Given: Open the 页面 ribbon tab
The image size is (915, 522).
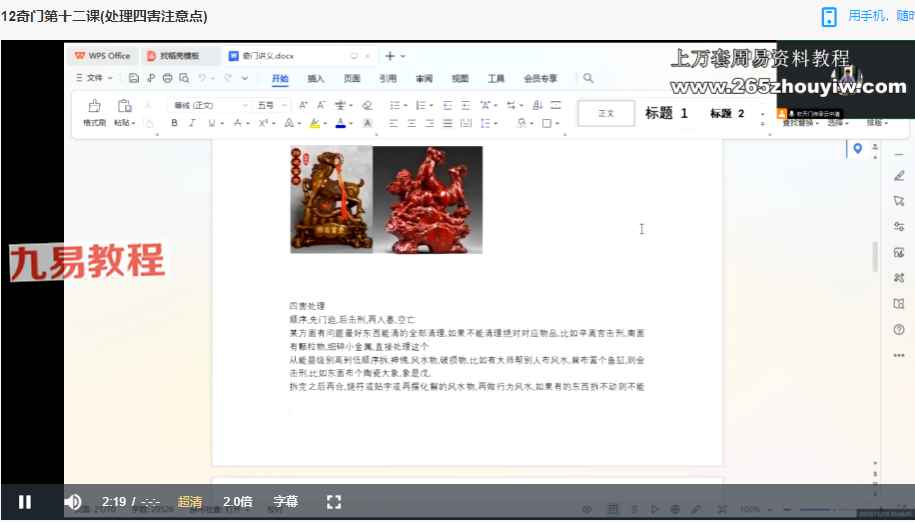Looking at the screenshot, I should tap(352, 78).
